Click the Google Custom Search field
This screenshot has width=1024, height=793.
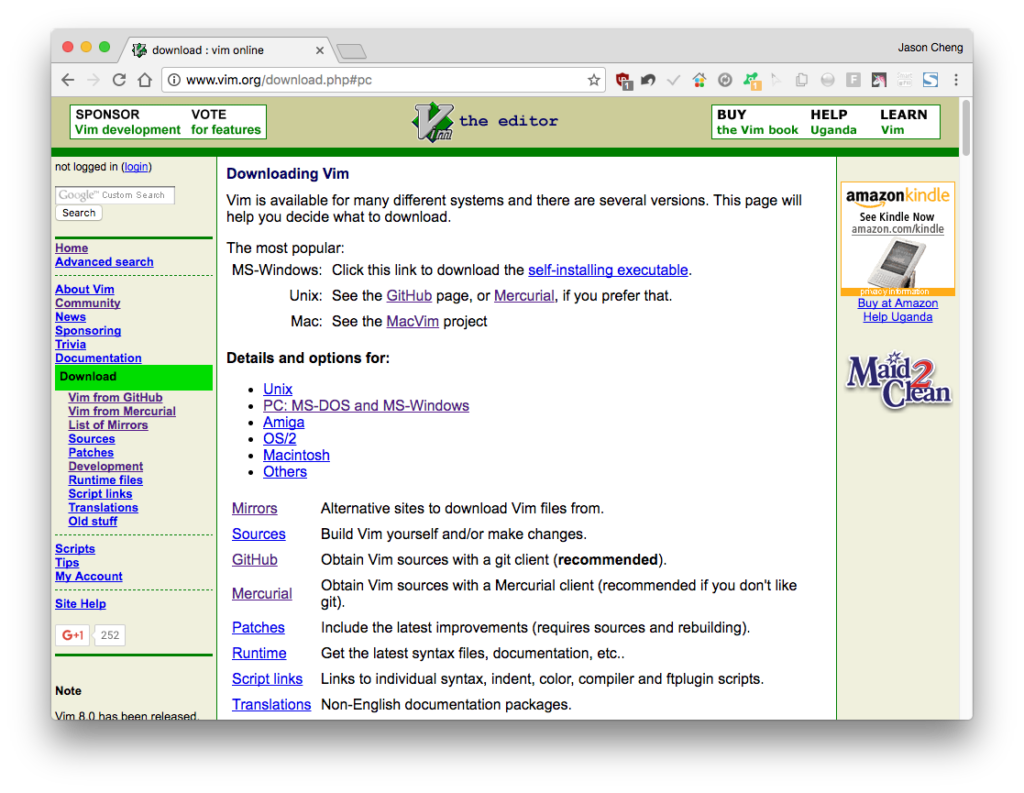[115, 195]
